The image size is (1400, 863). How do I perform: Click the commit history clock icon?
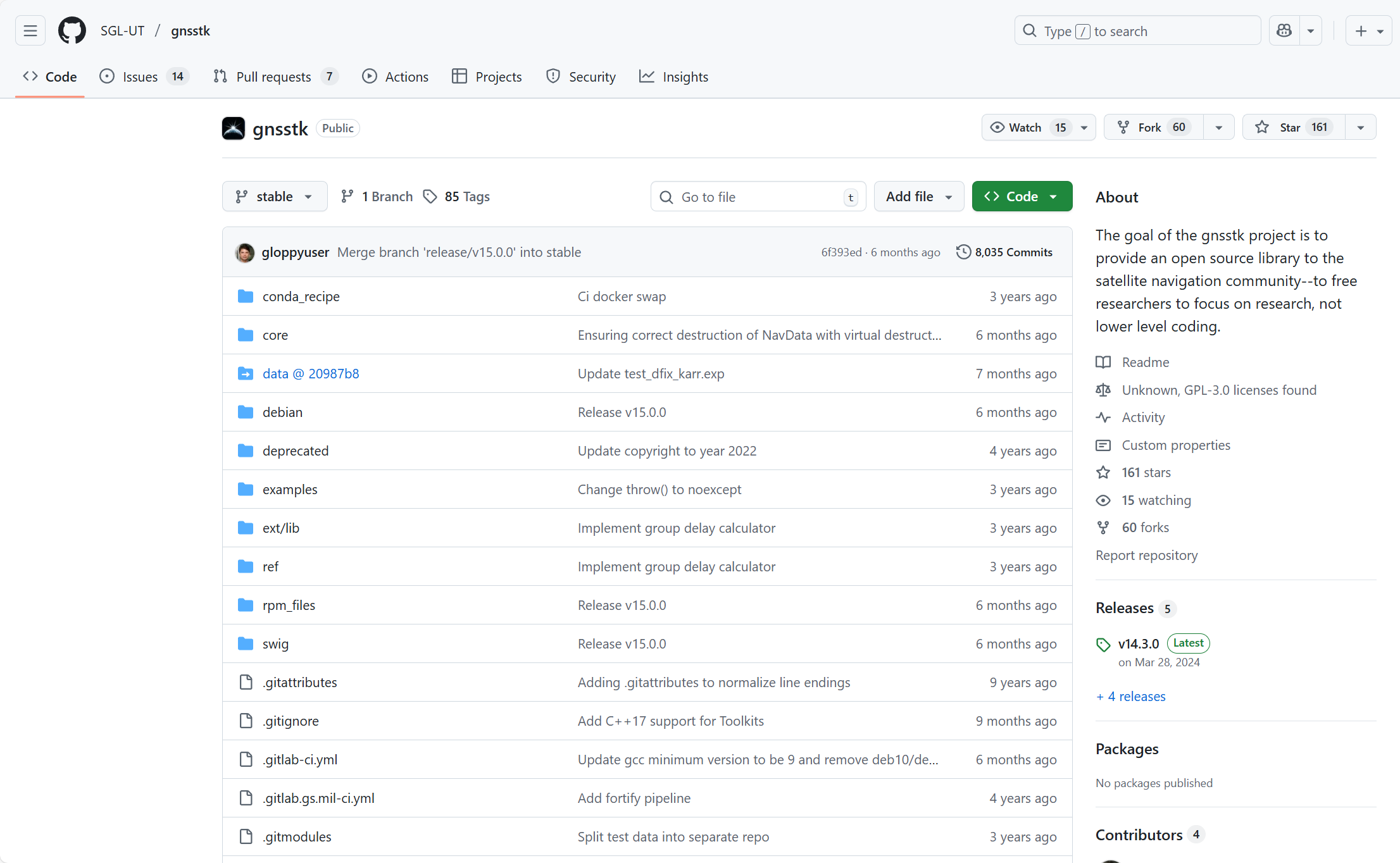tap(963, 252)
